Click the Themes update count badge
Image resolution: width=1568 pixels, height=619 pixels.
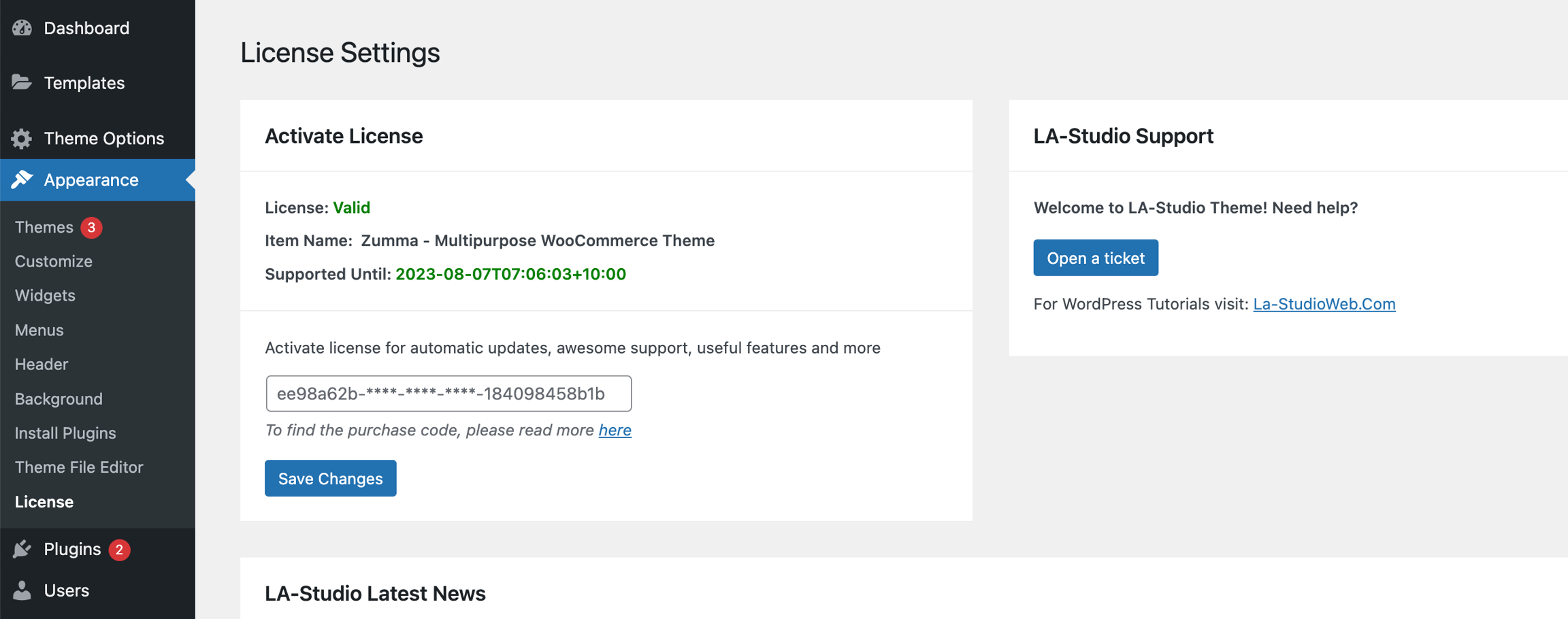91,227
